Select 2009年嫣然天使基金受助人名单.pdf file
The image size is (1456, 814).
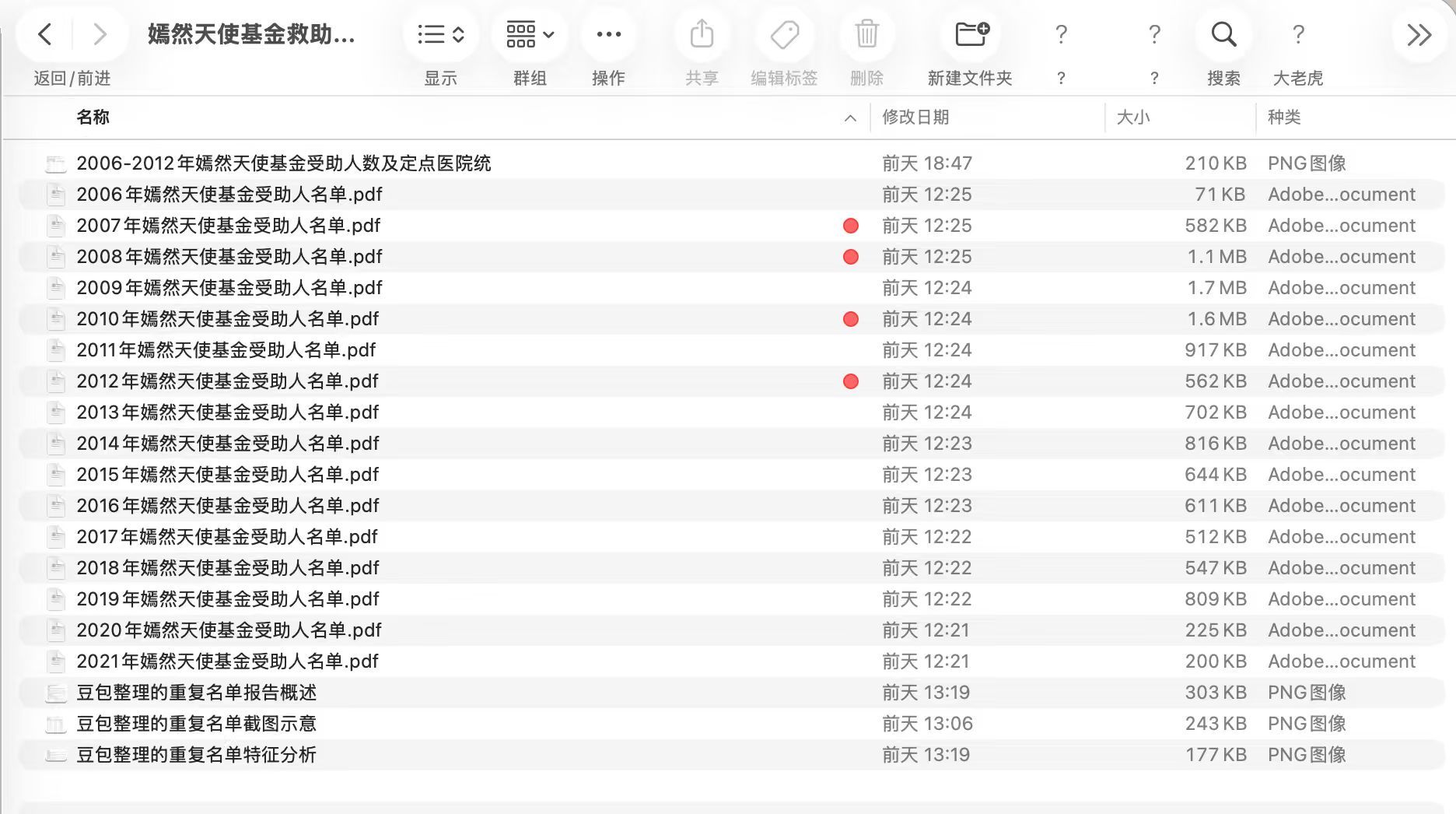pyautogui.click(x=229, y=288)
